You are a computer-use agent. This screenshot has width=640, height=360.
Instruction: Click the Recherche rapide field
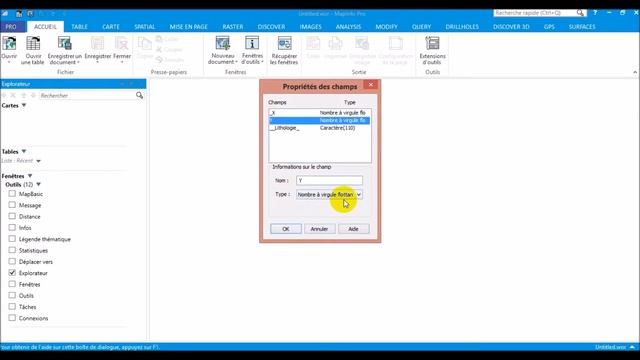point(535,13)
